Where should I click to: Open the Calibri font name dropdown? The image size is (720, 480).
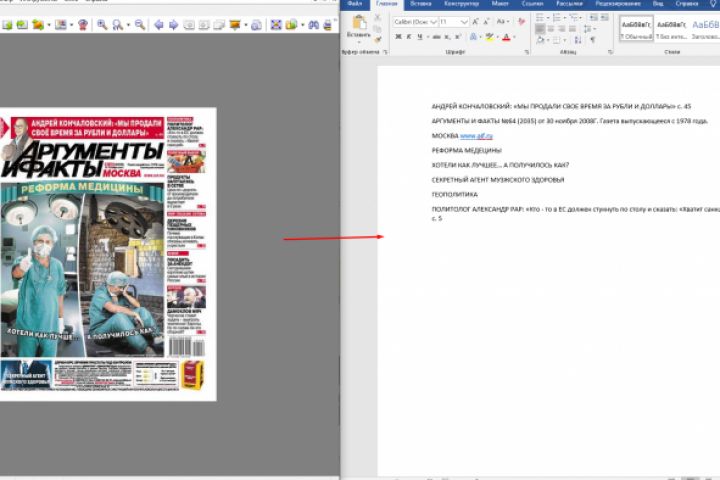point(433,22)
